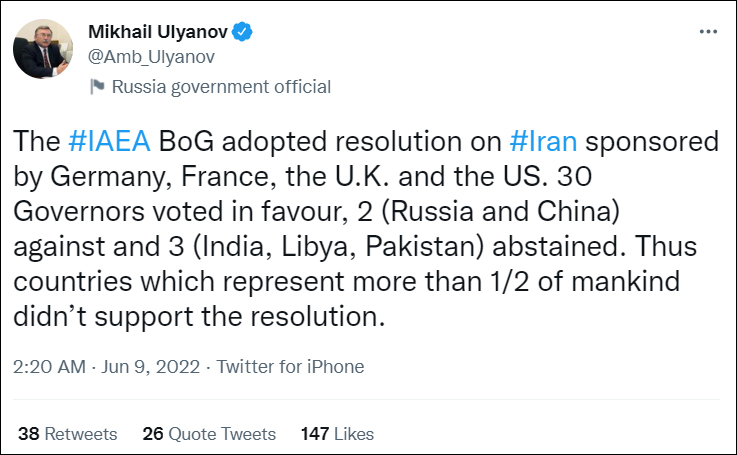Click the 2:20 AM timestamp

point(49,367)
